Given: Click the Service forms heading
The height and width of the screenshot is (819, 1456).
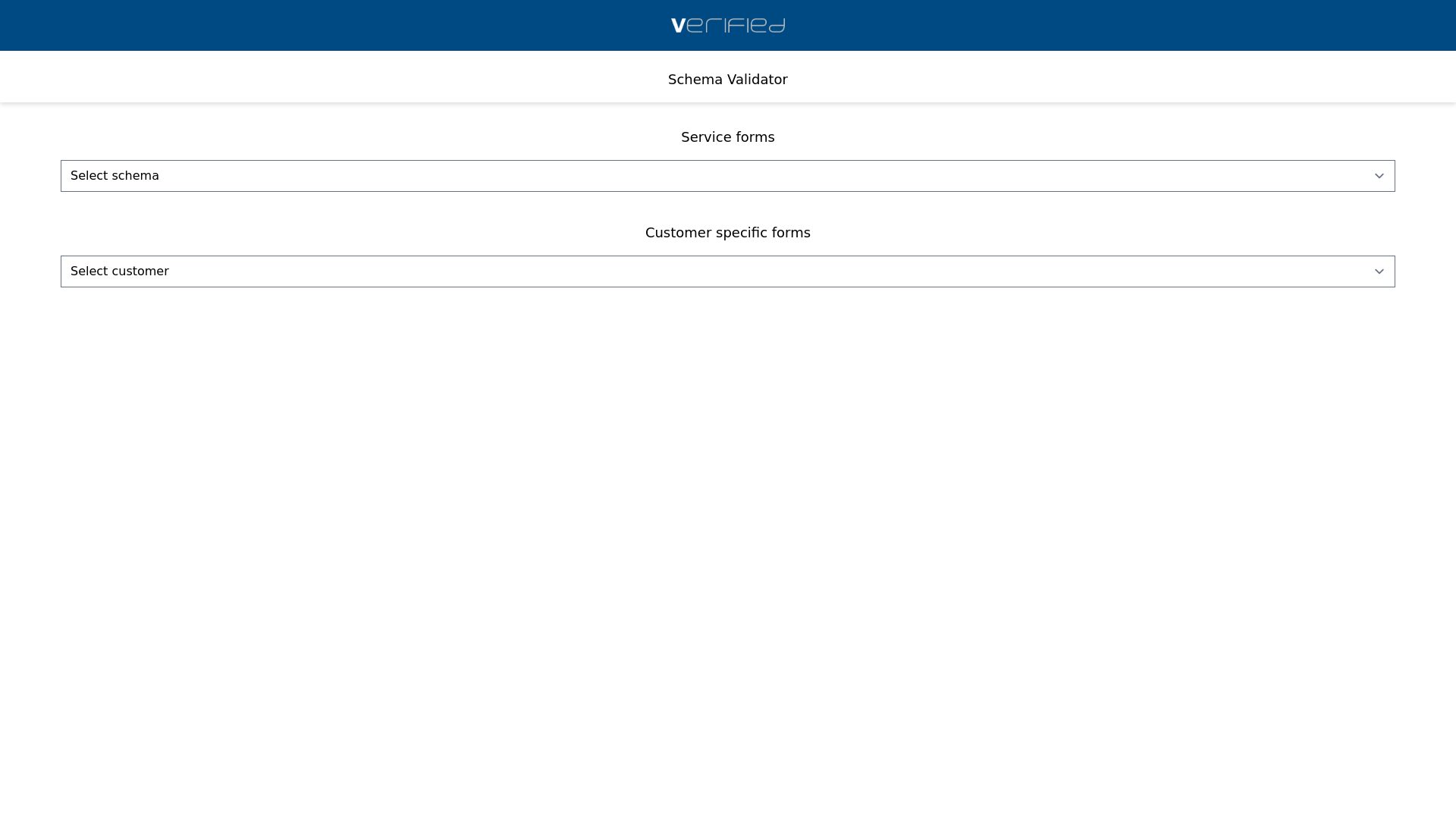Looking at the screenshot, I should (728, 137).
